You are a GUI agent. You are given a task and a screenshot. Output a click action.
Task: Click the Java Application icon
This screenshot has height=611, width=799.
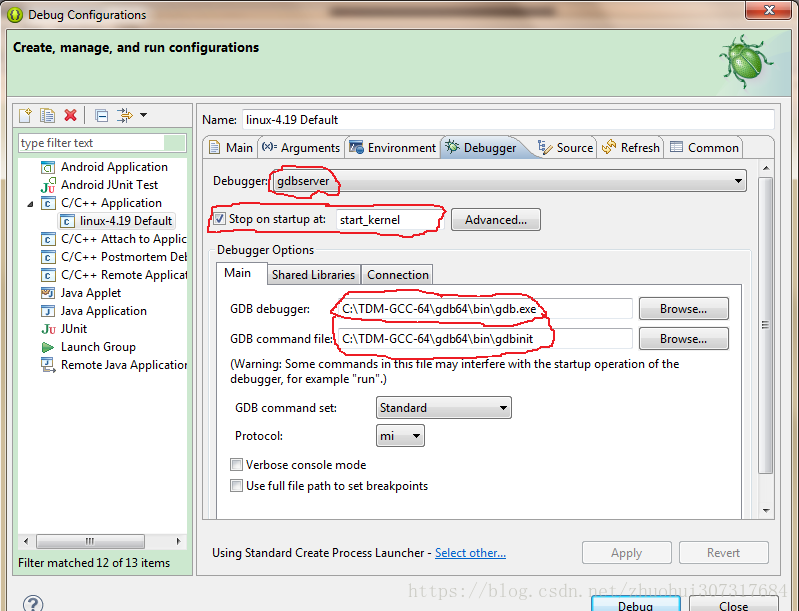(x=47, y=311)
